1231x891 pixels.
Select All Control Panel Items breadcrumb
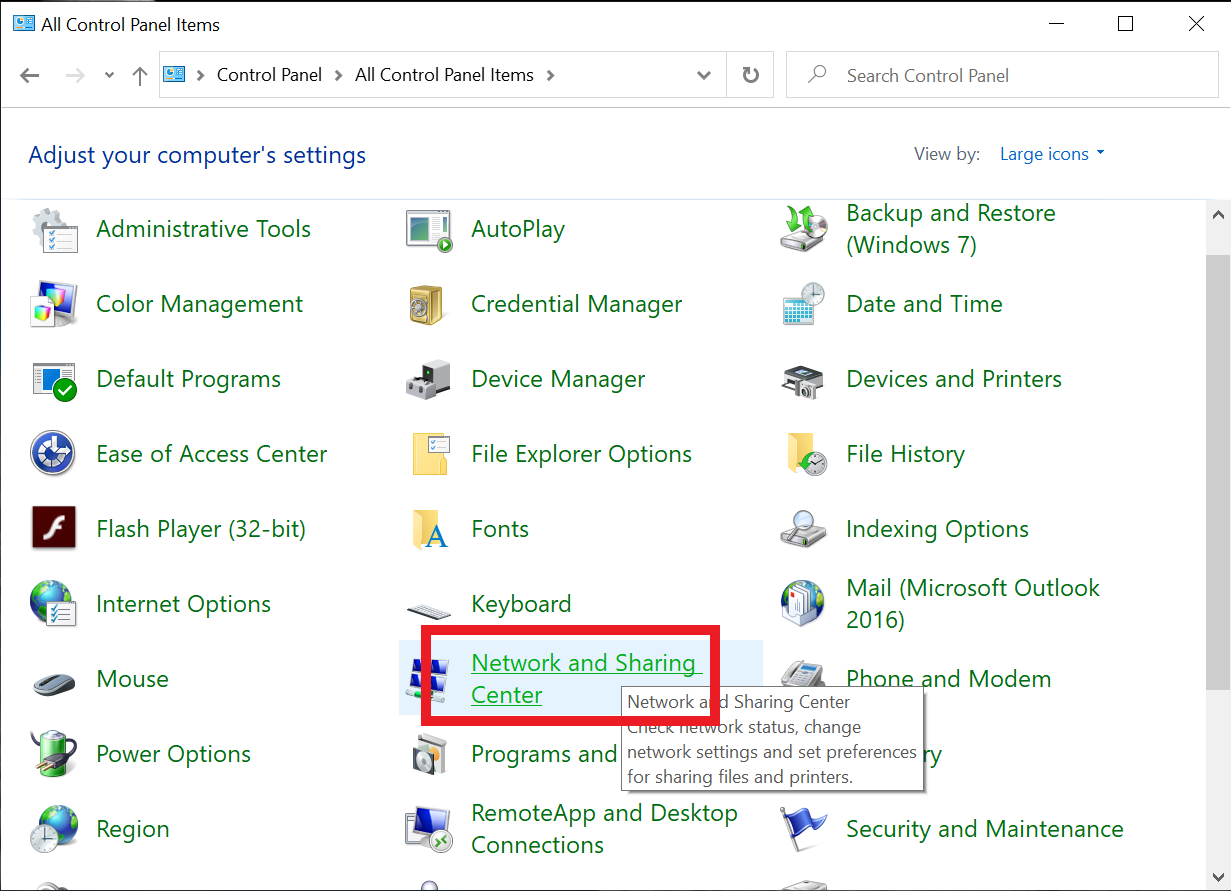click(x=444, y=75)
